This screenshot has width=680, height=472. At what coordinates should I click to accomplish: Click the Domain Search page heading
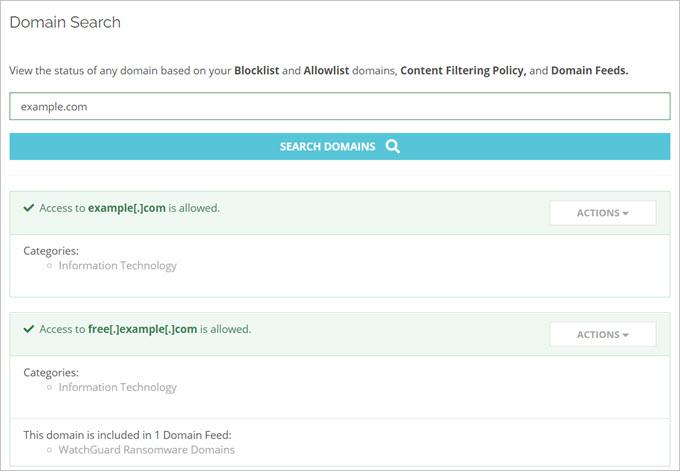coord(64,22)
